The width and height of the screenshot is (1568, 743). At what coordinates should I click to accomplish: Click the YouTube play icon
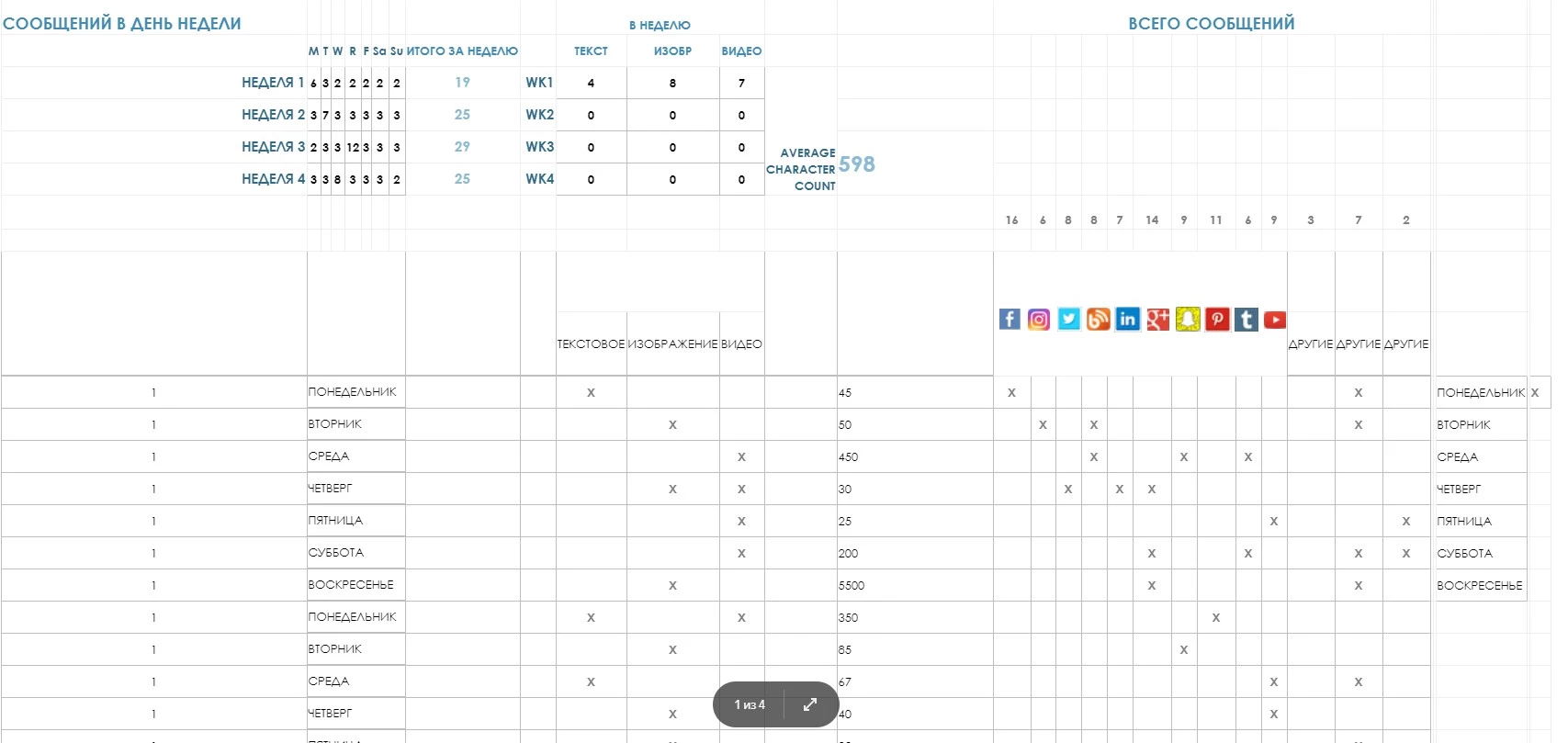point(1275,320)
